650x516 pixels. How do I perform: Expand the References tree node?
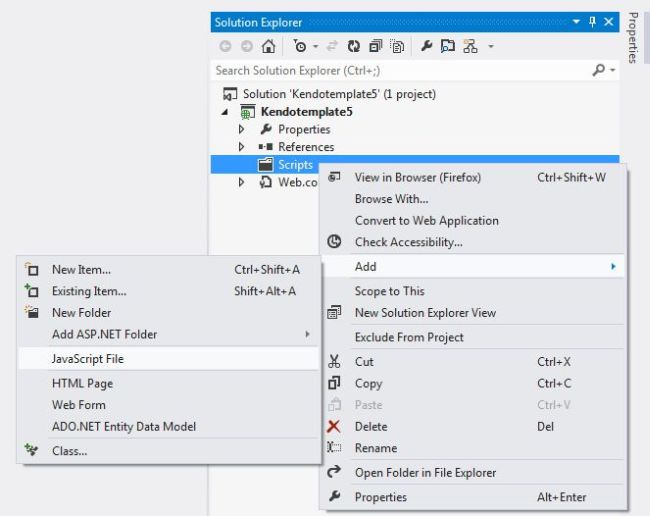click(x=241, y=147)
